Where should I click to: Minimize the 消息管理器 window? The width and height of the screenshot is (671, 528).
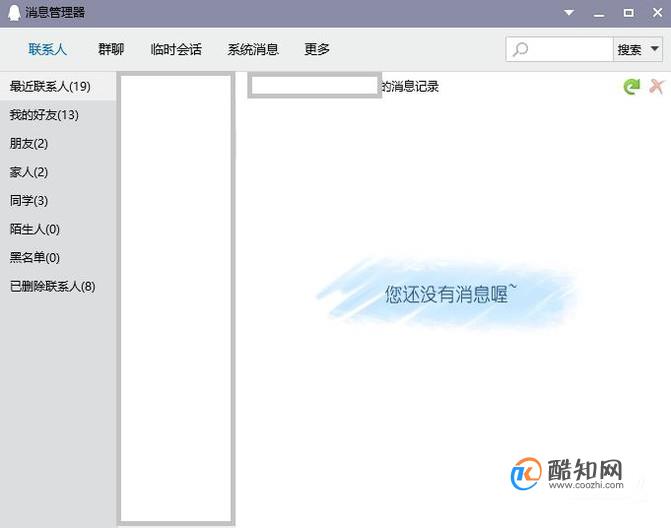(599, 13)
